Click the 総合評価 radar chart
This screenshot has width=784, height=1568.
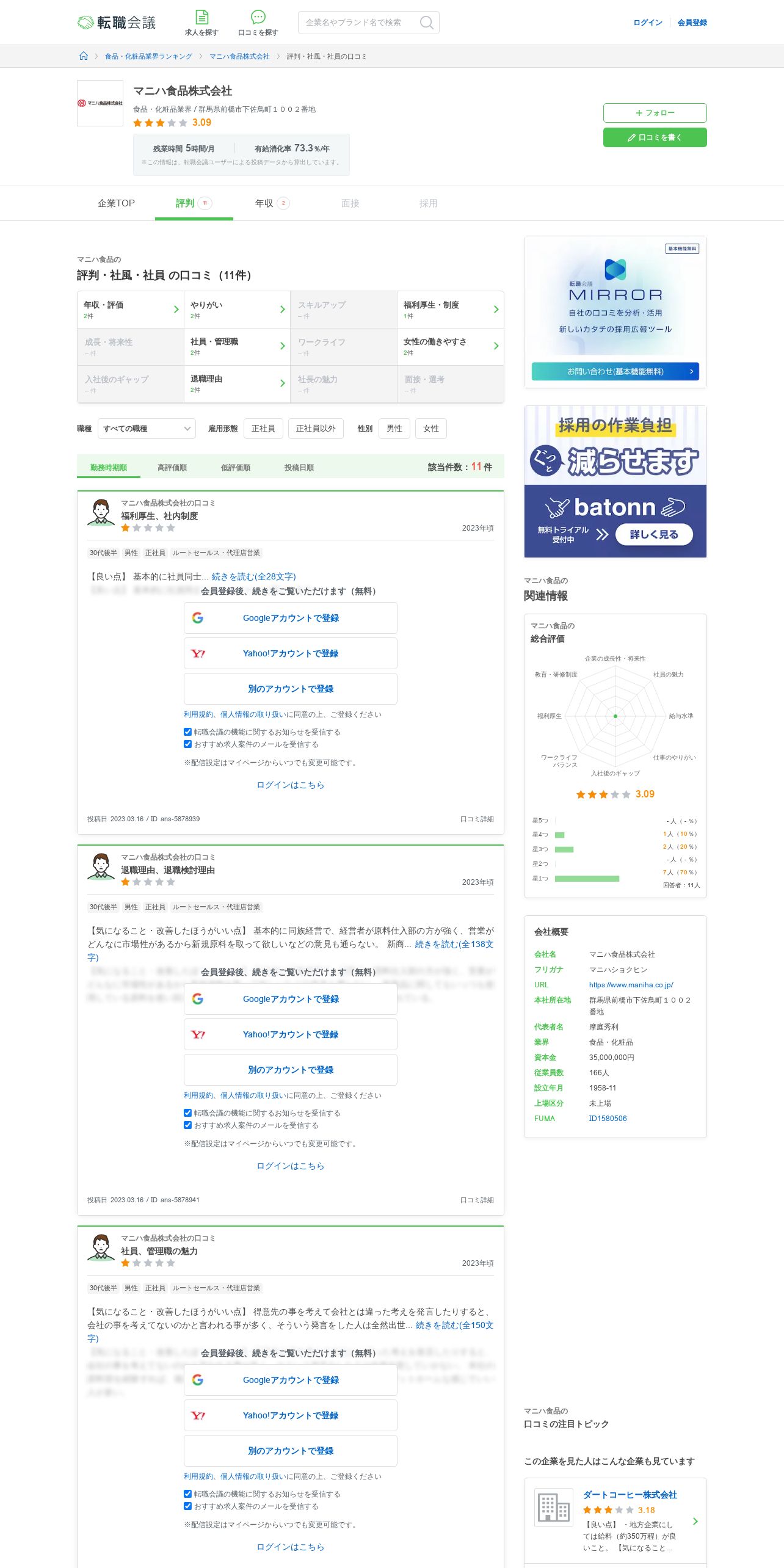point(615,716)
